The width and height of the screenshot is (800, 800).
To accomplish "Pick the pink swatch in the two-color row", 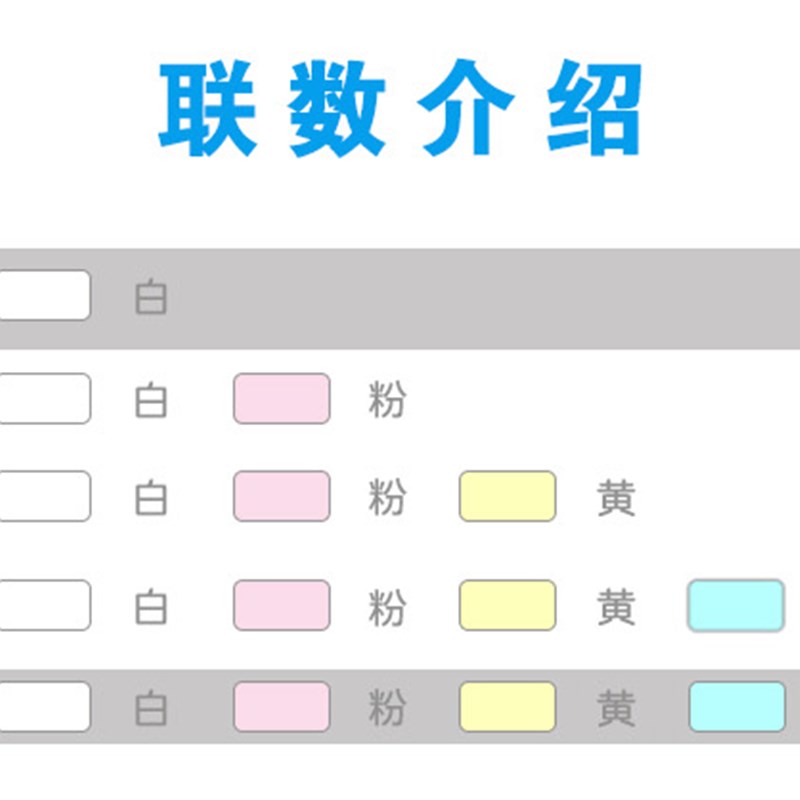I will [282, 398].
